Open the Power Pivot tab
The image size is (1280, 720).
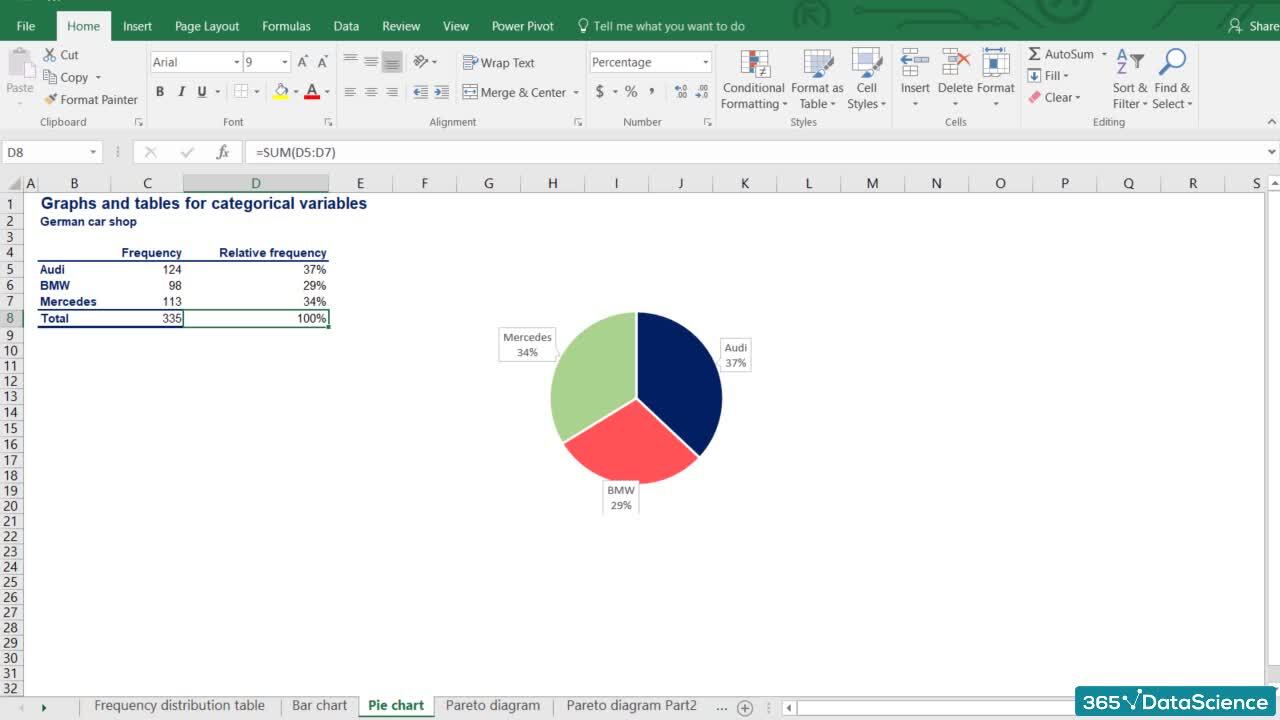point(522,26)
